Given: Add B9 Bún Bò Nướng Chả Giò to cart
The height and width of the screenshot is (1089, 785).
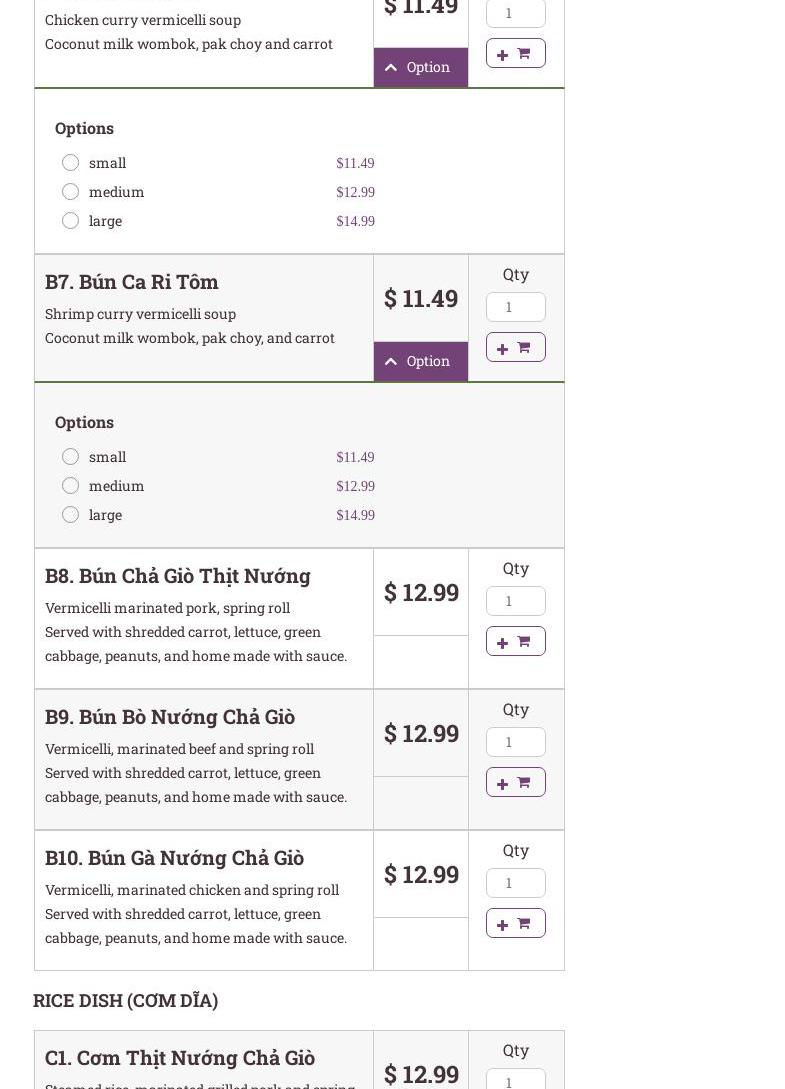Looking at the screenshot, I should (x=515, y=782).
